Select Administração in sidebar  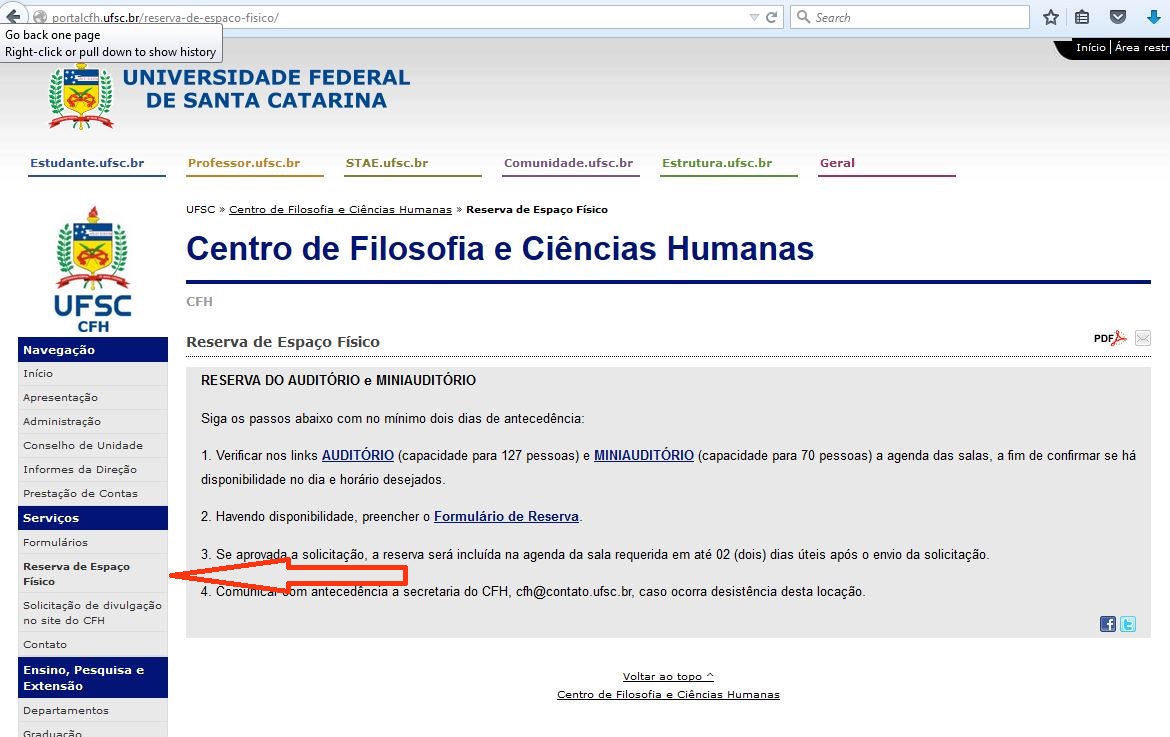[x=93, y=421]
